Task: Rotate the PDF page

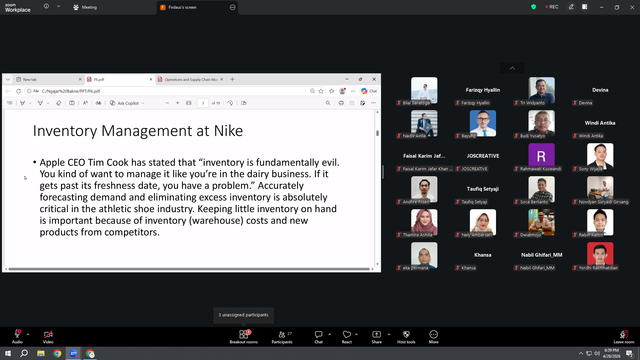Action: pos(230,103)
